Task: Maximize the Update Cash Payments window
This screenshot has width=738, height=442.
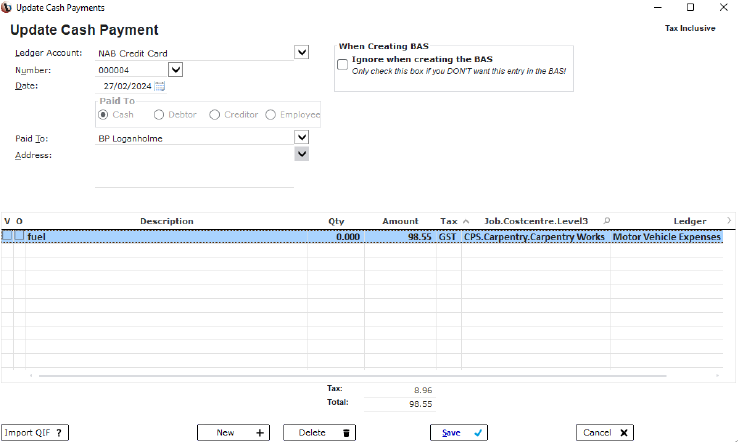Action: [690, 7]
